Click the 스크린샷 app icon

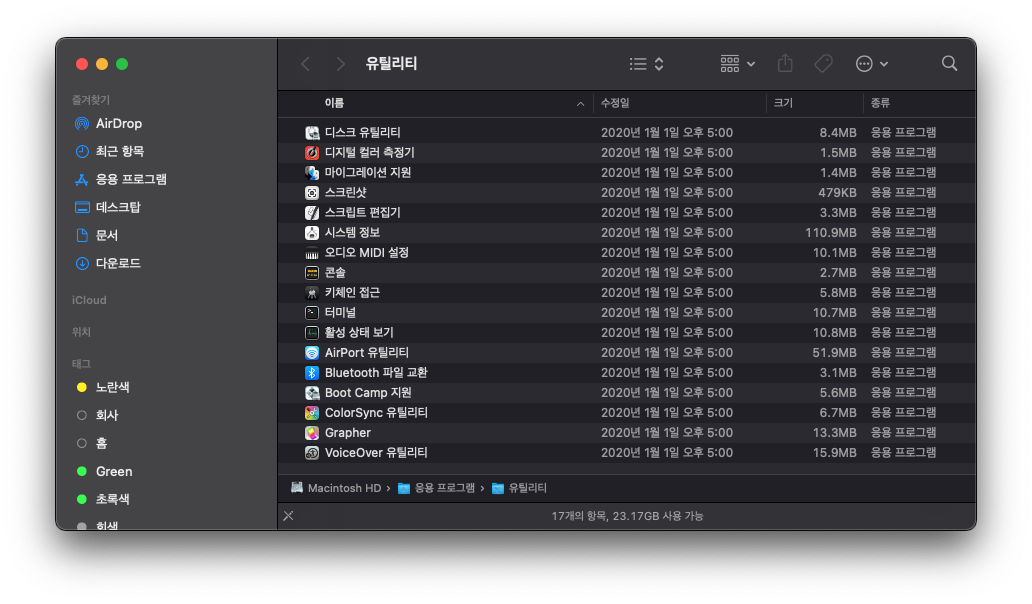tap(312, 193)
